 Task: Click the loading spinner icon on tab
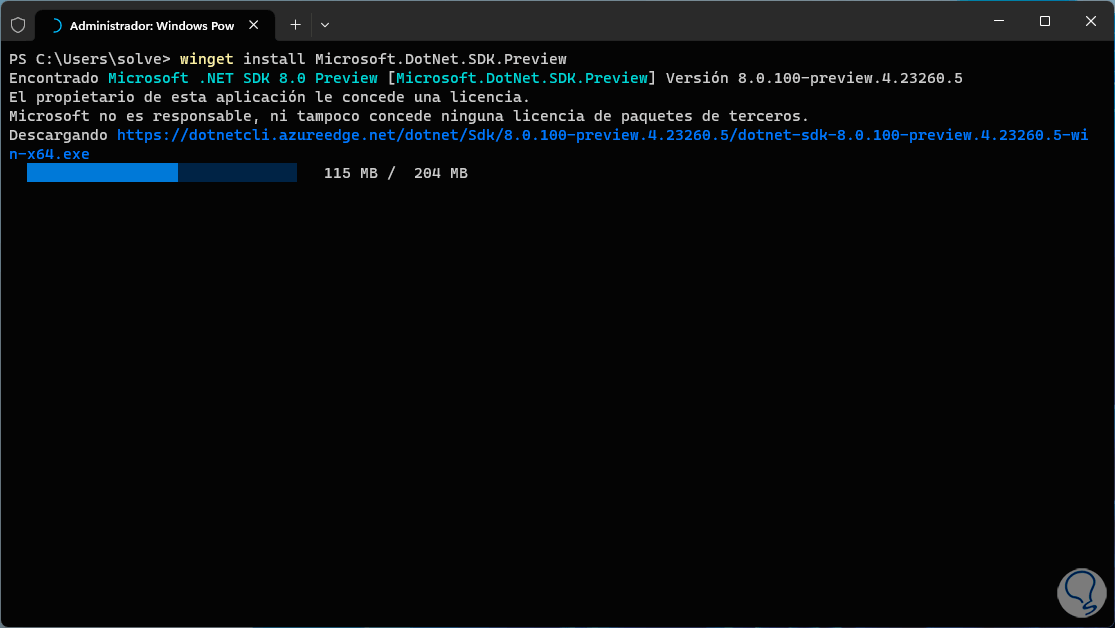(55, 26)
